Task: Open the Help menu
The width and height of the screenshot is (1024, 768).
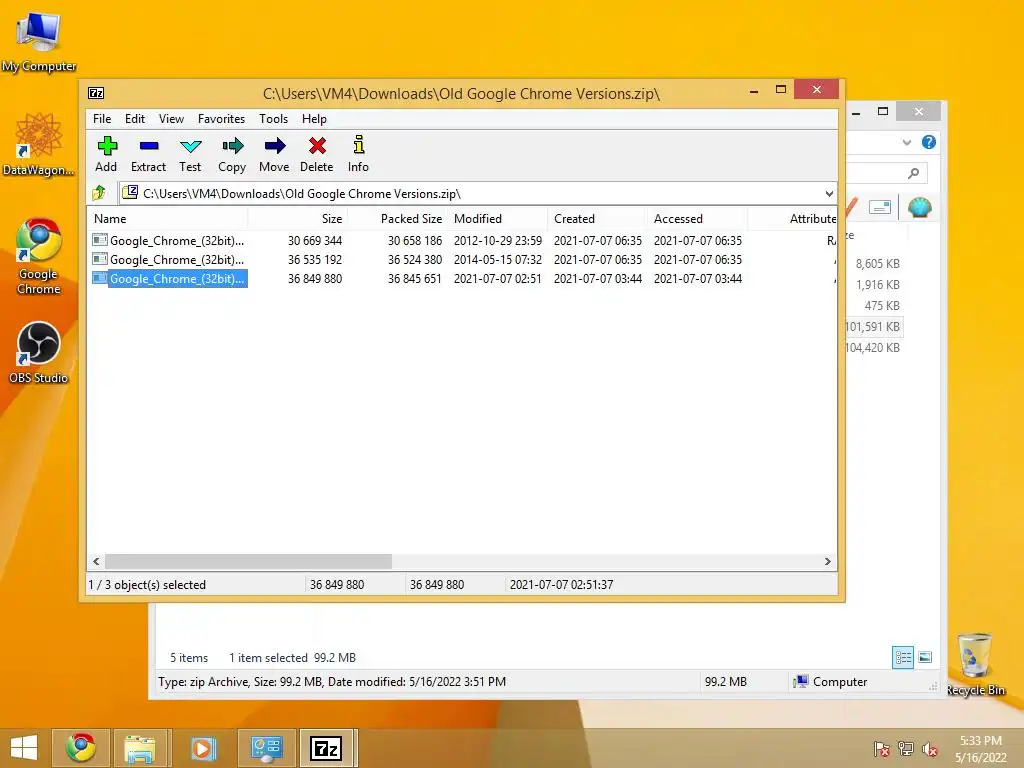Action: click(314, 119)
